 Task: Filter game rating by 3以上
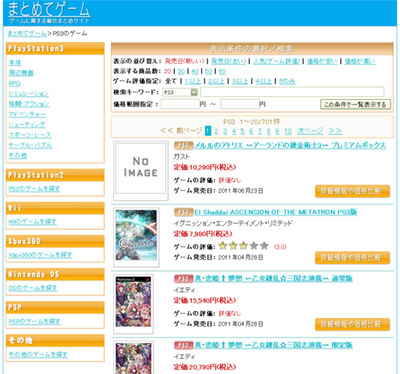(x=240, y=81)
